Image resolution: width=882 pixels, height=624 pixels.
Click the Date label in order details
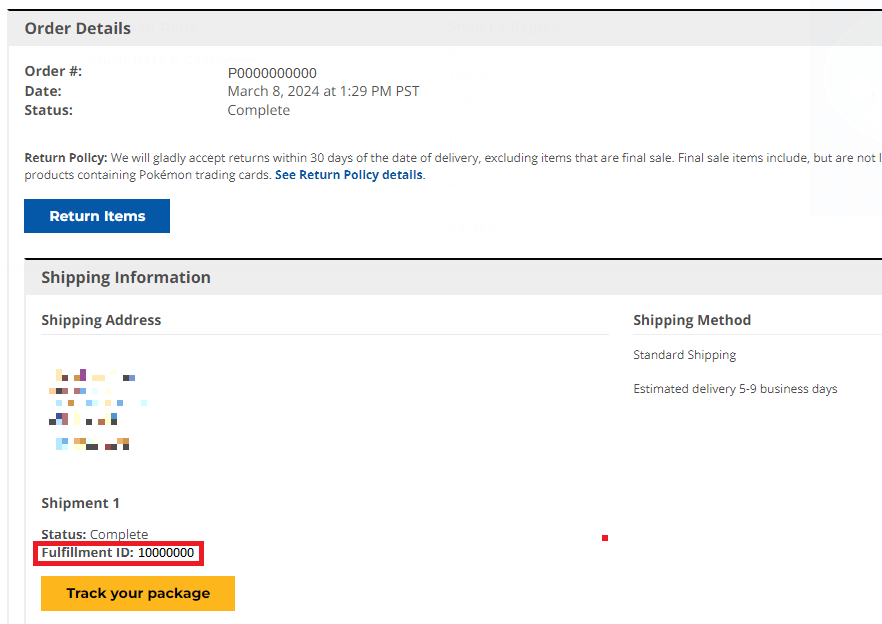click(x=43, y=91)
